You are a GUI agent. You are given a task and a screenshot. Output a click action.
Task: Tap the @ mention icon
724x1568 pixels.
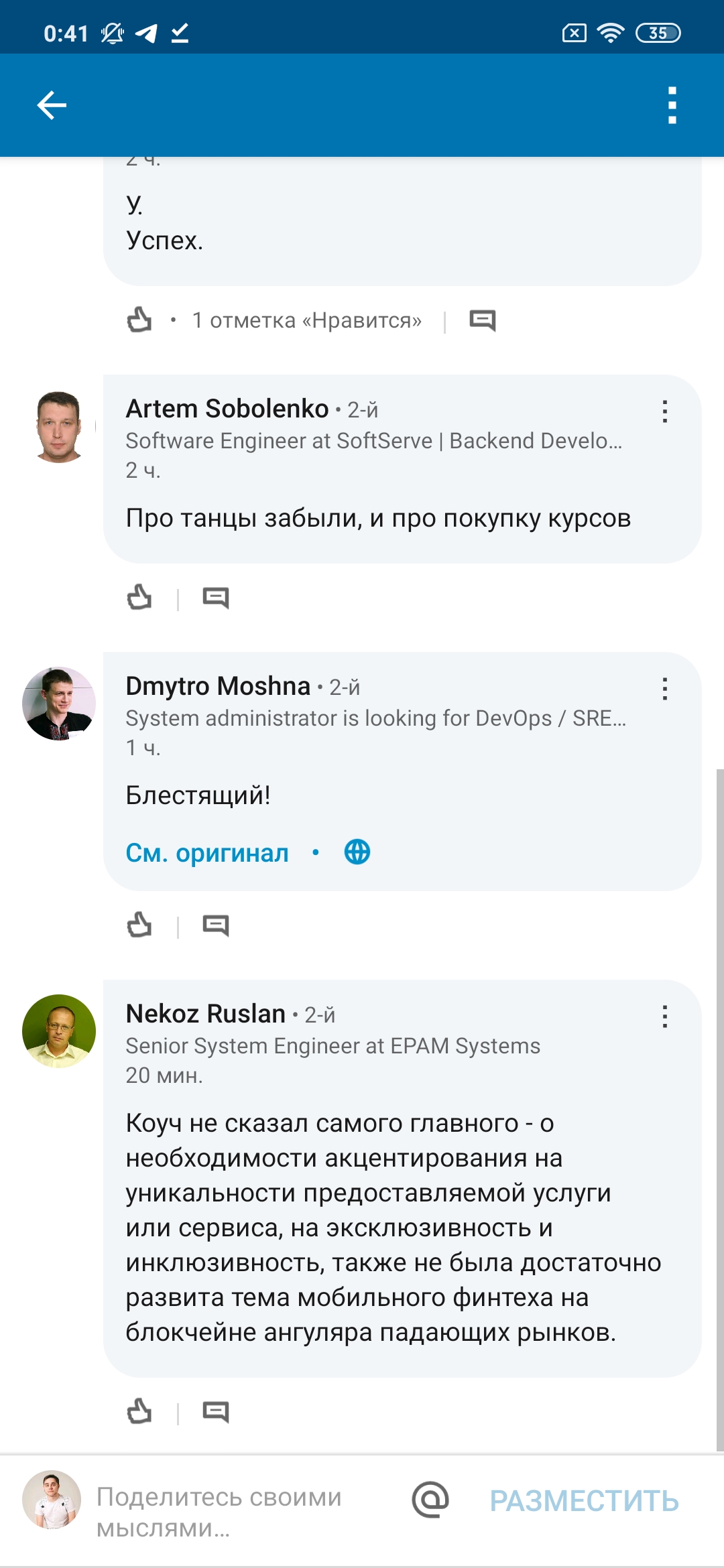click(430, 1500)
